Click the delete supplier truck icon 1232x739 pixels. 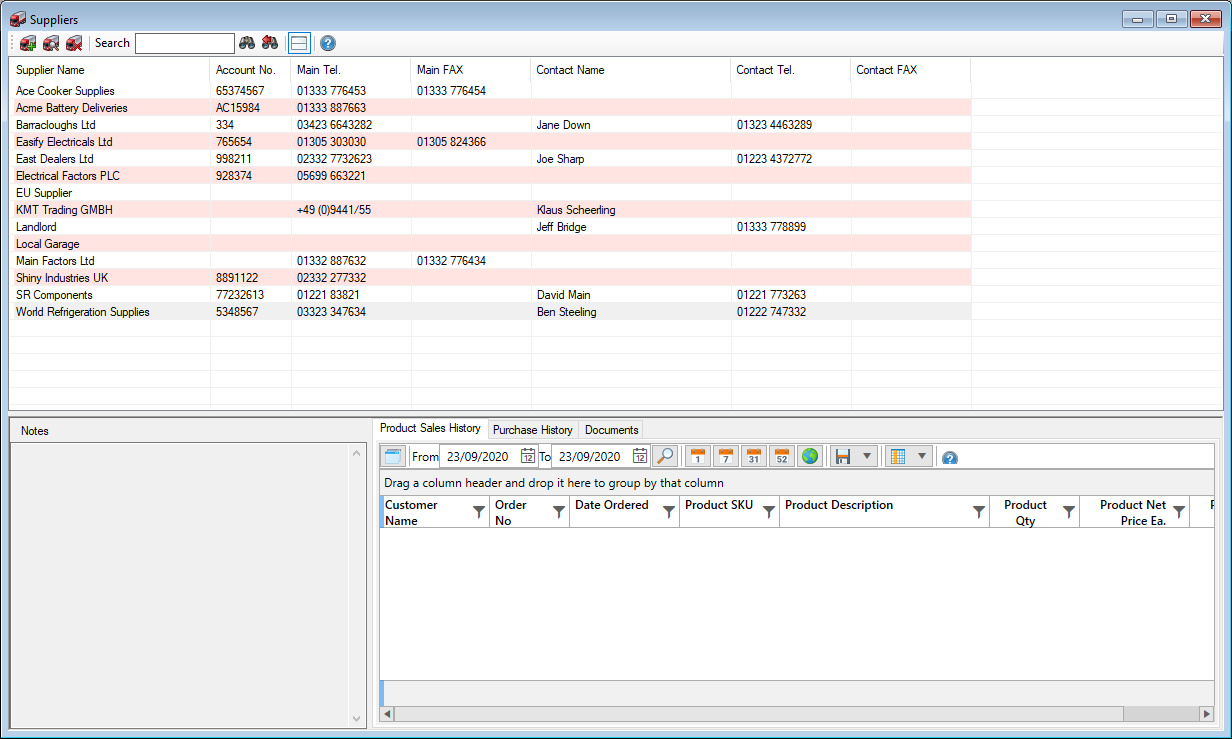tap(74, 43)
